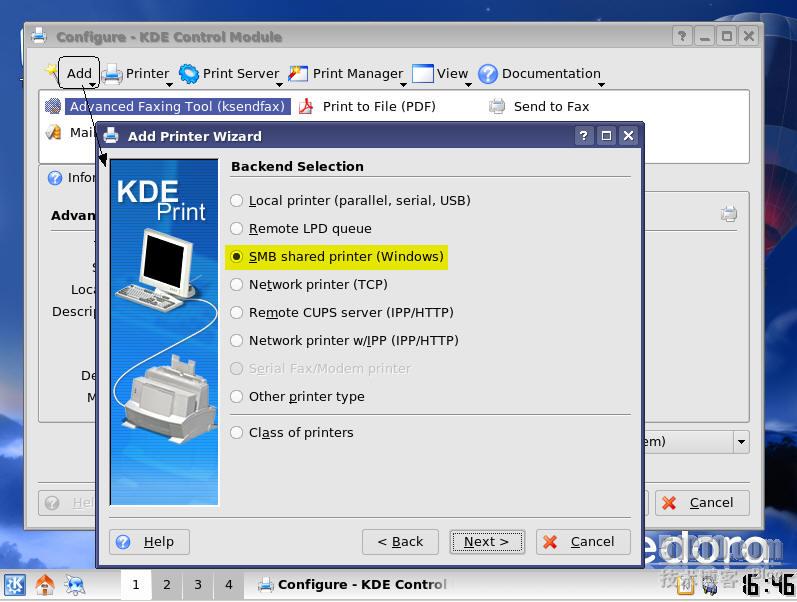The image size is (797, 602).
Task: Select Advanced Faxing Tool (ksendfax) printer
Action: 177,107
